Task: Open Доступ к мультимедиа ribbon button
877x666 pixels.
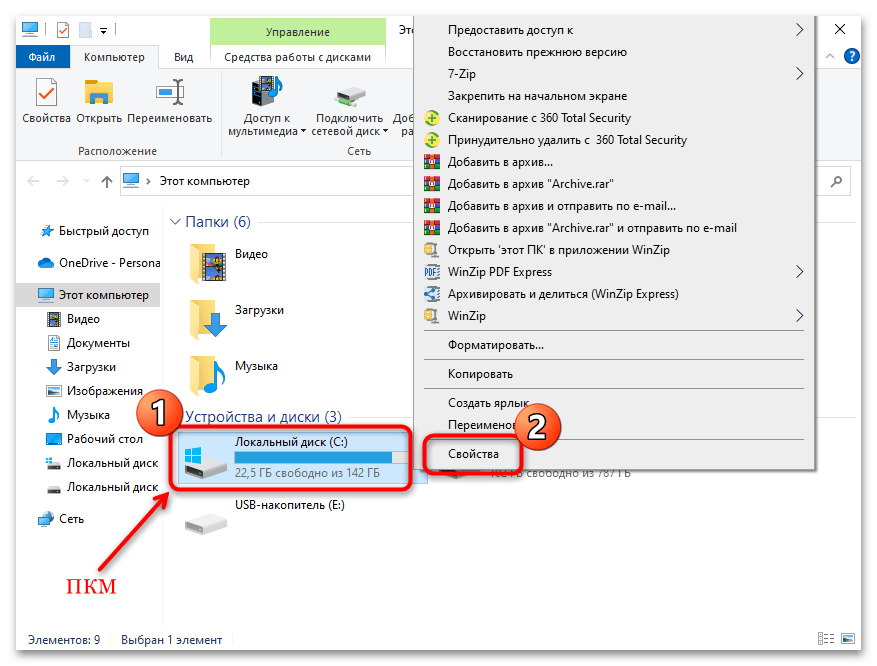Action: pyautogui.click(x=267, y=107)
